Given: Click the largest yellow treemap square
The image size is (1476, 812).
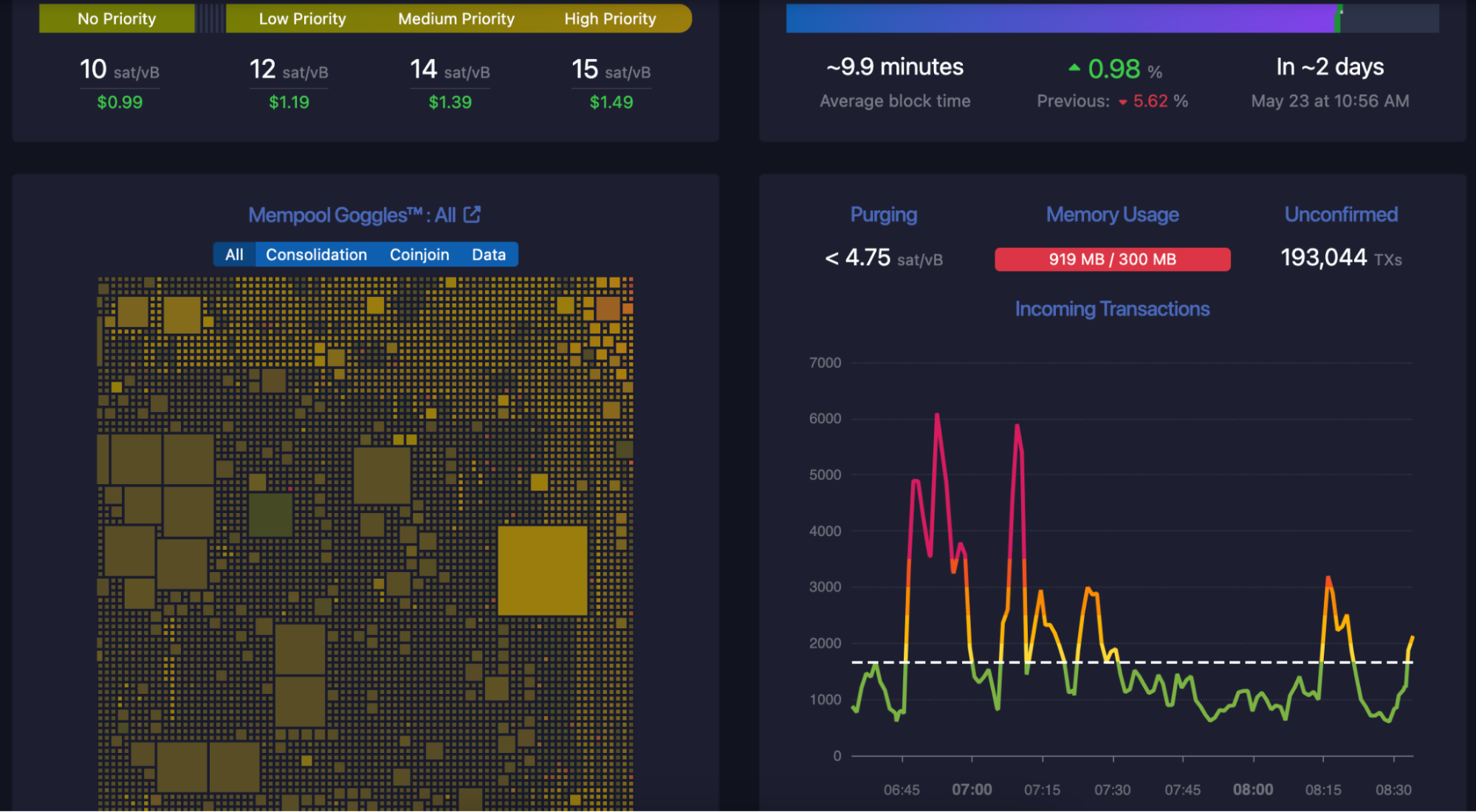Looking at the screenshot, I should [544, 570].
